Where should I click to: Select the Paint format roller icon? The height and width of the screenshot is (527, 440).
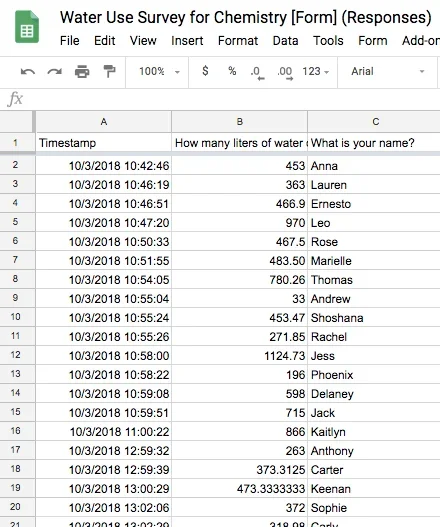[x=109, y=72]
